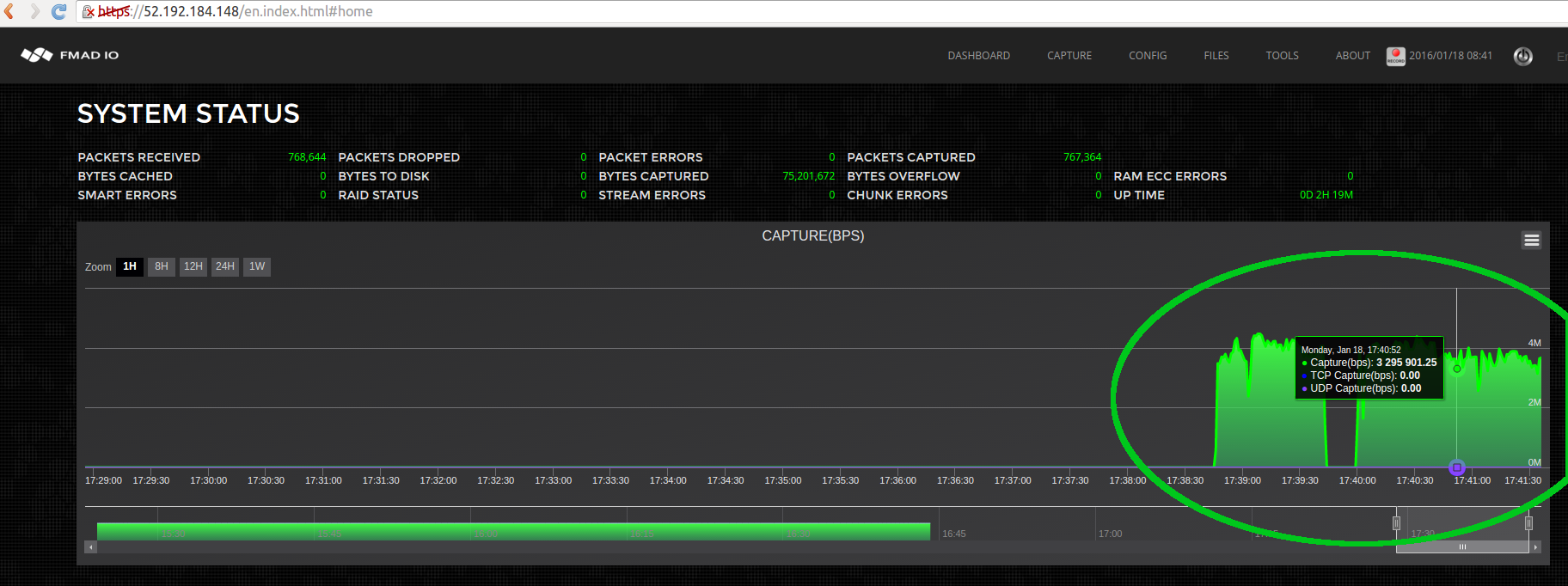Click the BYTES TO DISK label

click(383, 176)
